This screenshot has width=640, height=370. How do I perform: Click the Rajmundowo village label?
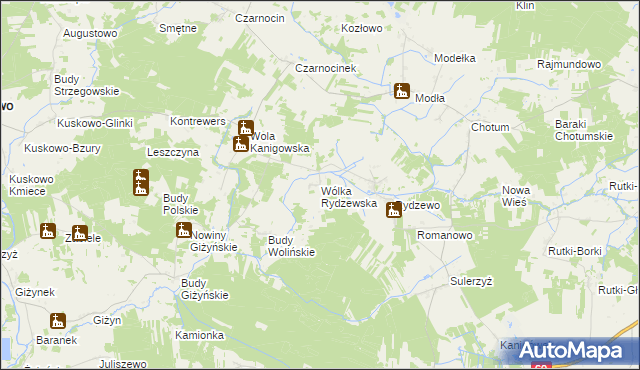pyautogui.click(x=569, y=64)
